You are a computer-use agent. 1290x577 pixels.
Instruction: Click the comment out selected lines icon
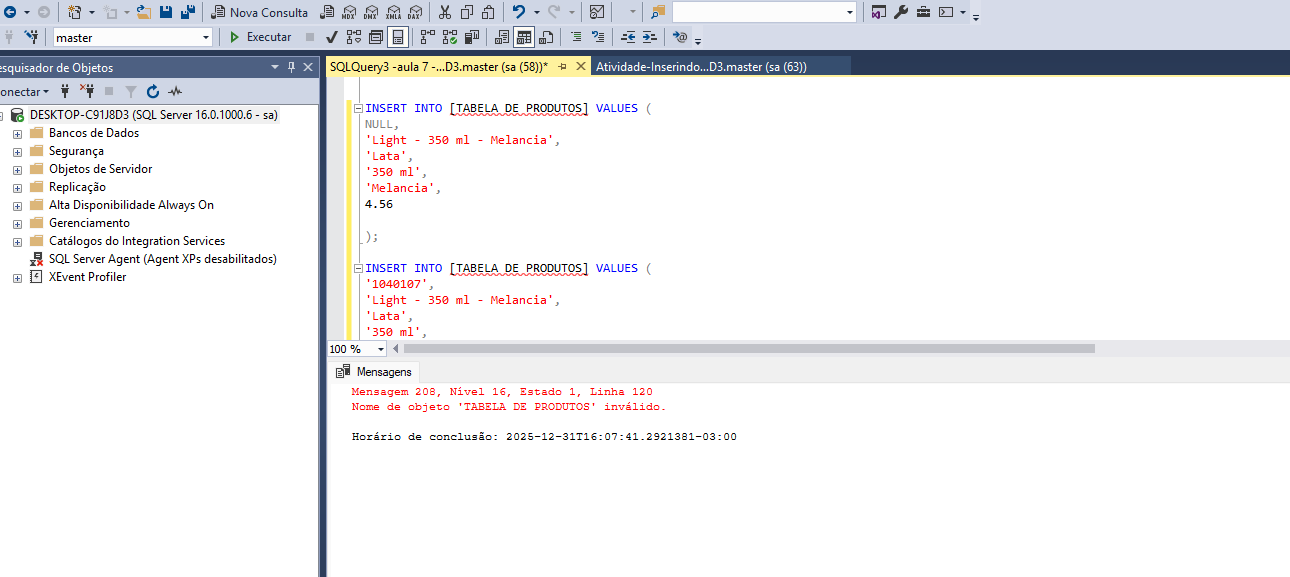576,37
